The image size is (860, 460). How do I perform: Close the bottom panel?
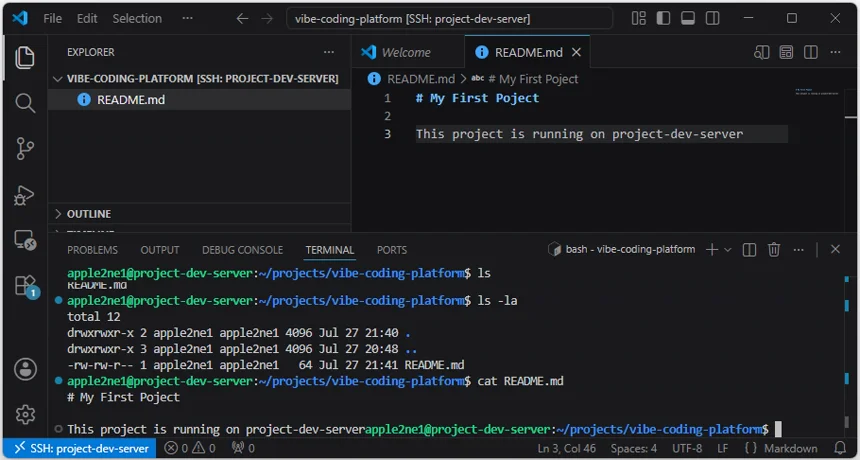click(x=835, y=249)
